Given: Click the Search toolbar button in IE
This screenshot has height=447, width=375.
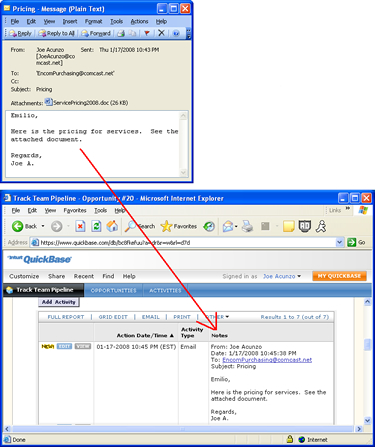Looking at the screenshot, I should point(140,226).
